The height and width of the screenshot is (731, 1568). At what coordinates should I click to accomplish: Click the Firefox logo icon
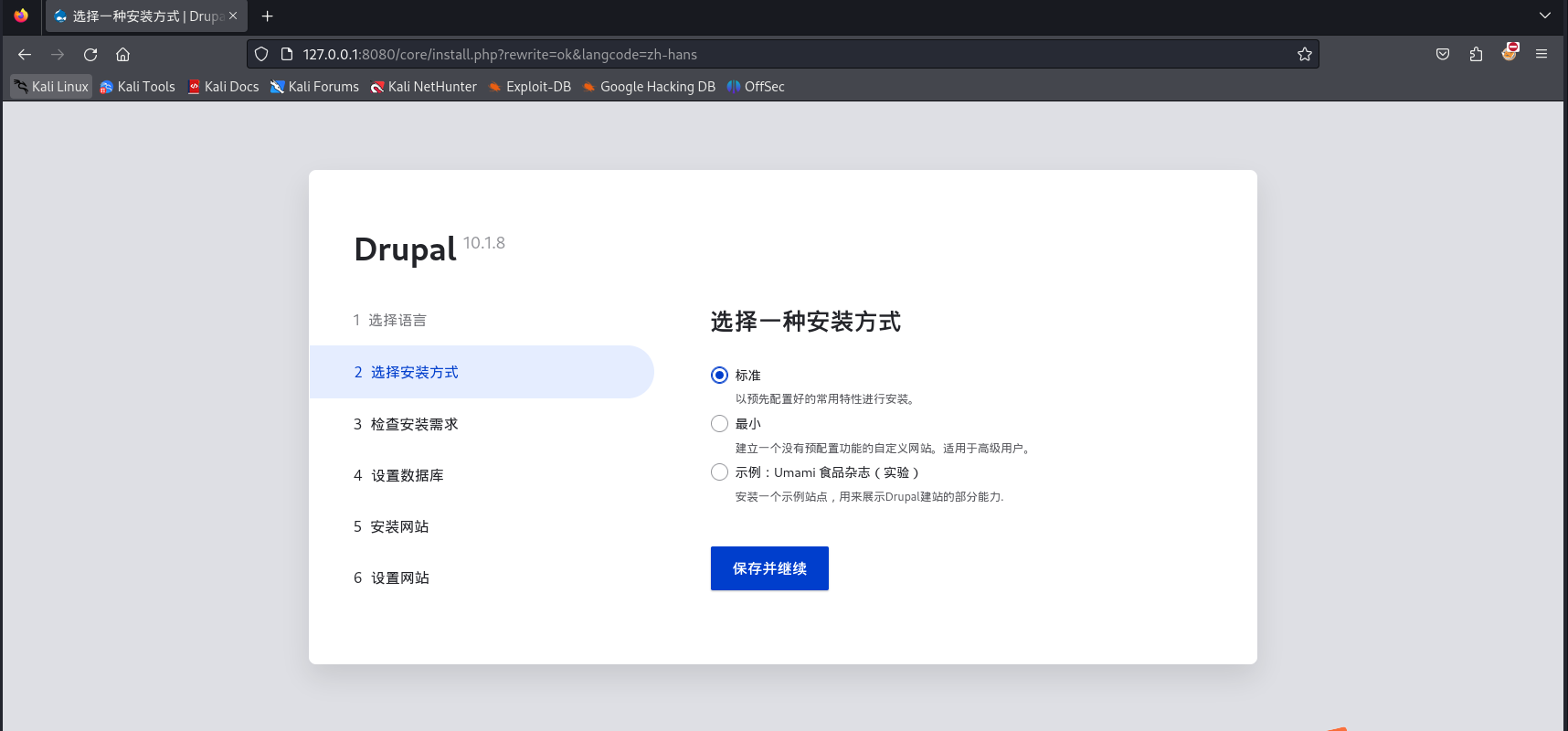point(21,16)
